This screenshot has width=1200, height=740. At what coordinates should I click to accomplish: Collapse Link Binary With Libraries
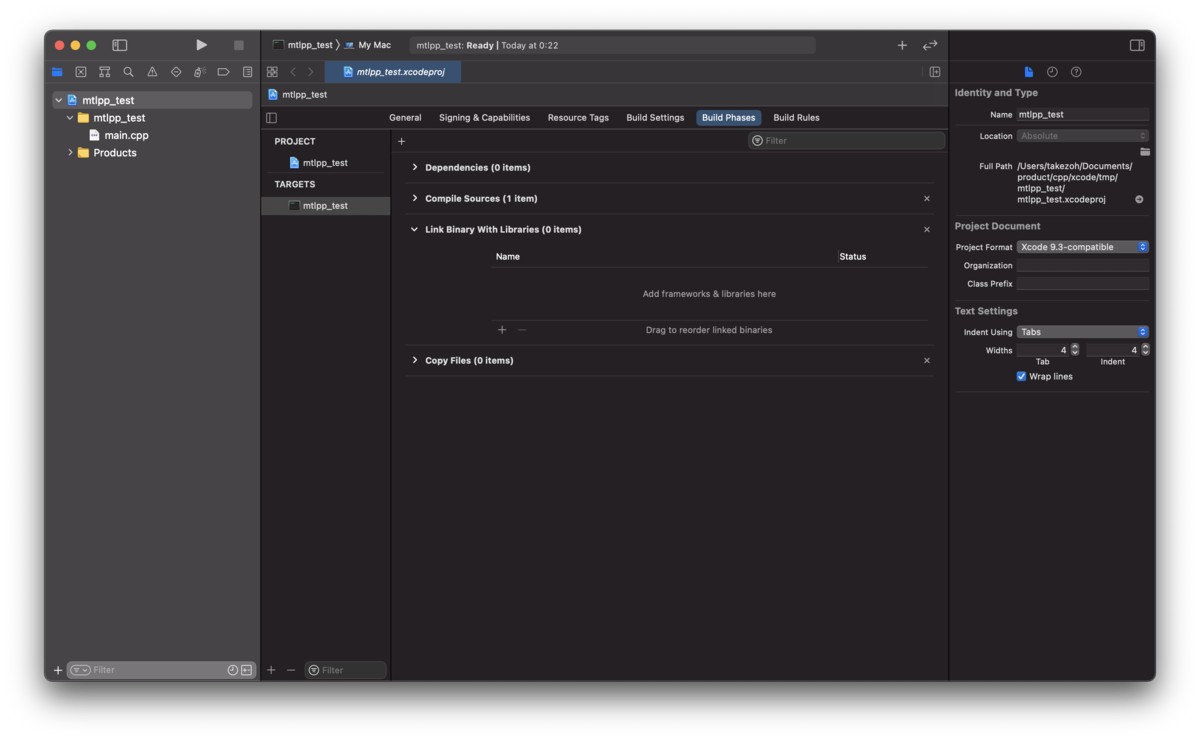click(415, 229)
